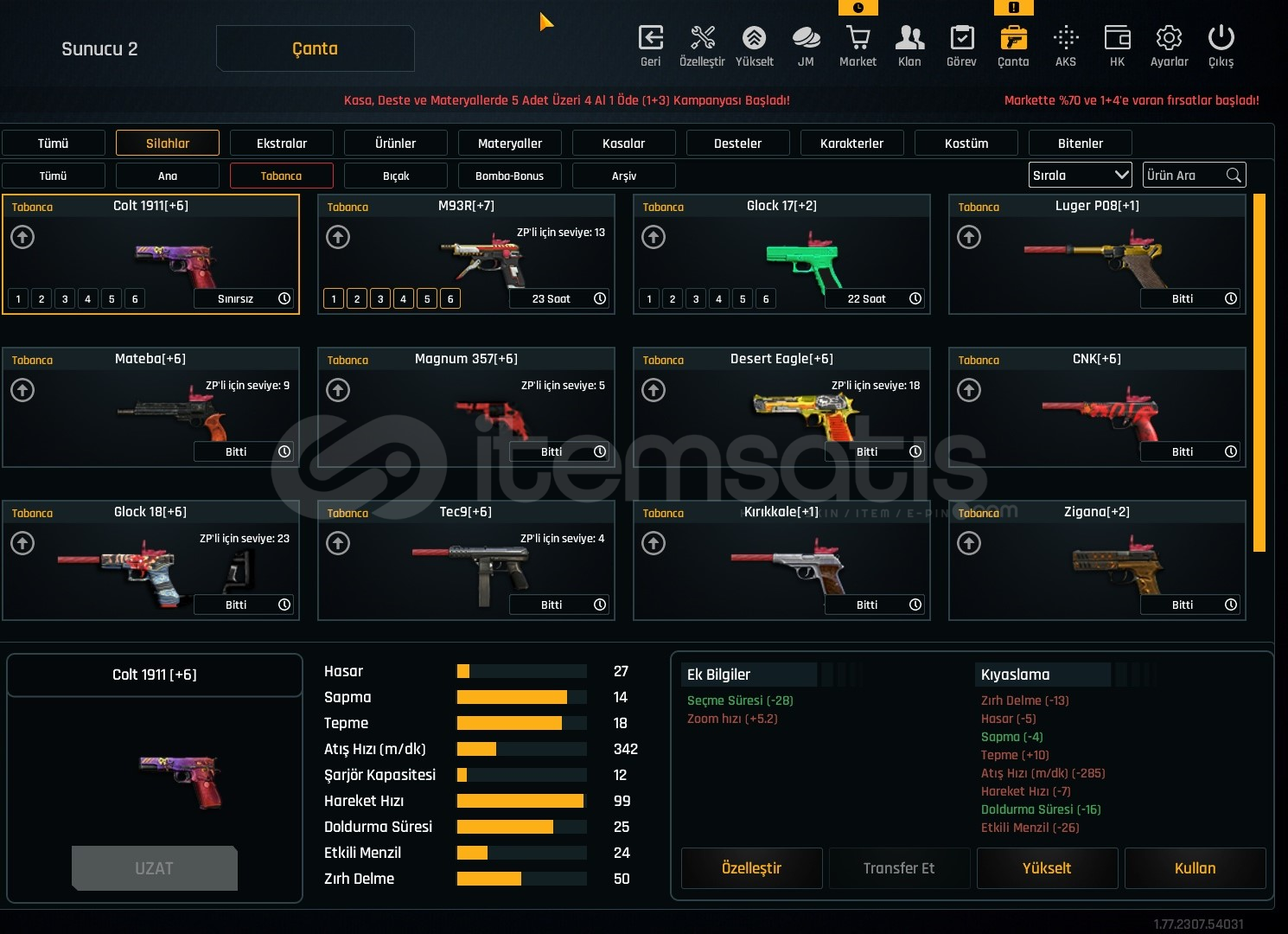Click the Transfer Et button
The image size is (1288, 934).
click(x=899, y=868)
